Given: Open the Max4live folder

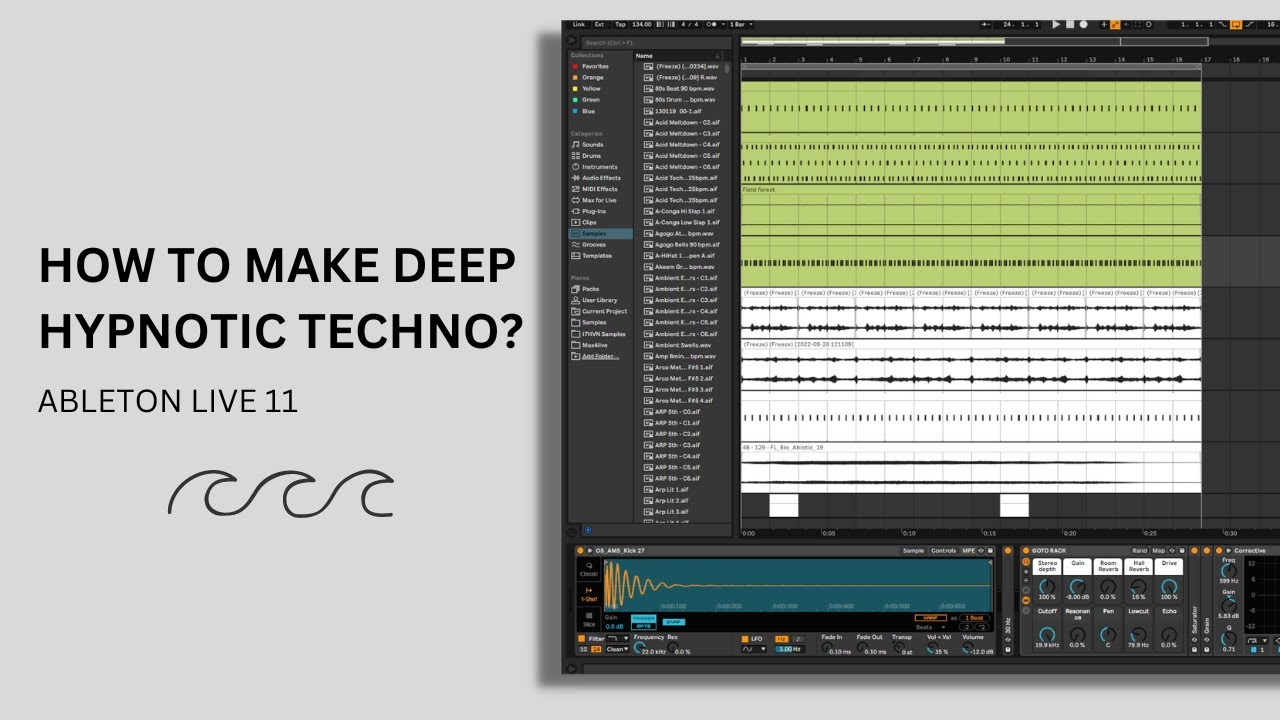Looking at the screenshot, I should (596, 345).
